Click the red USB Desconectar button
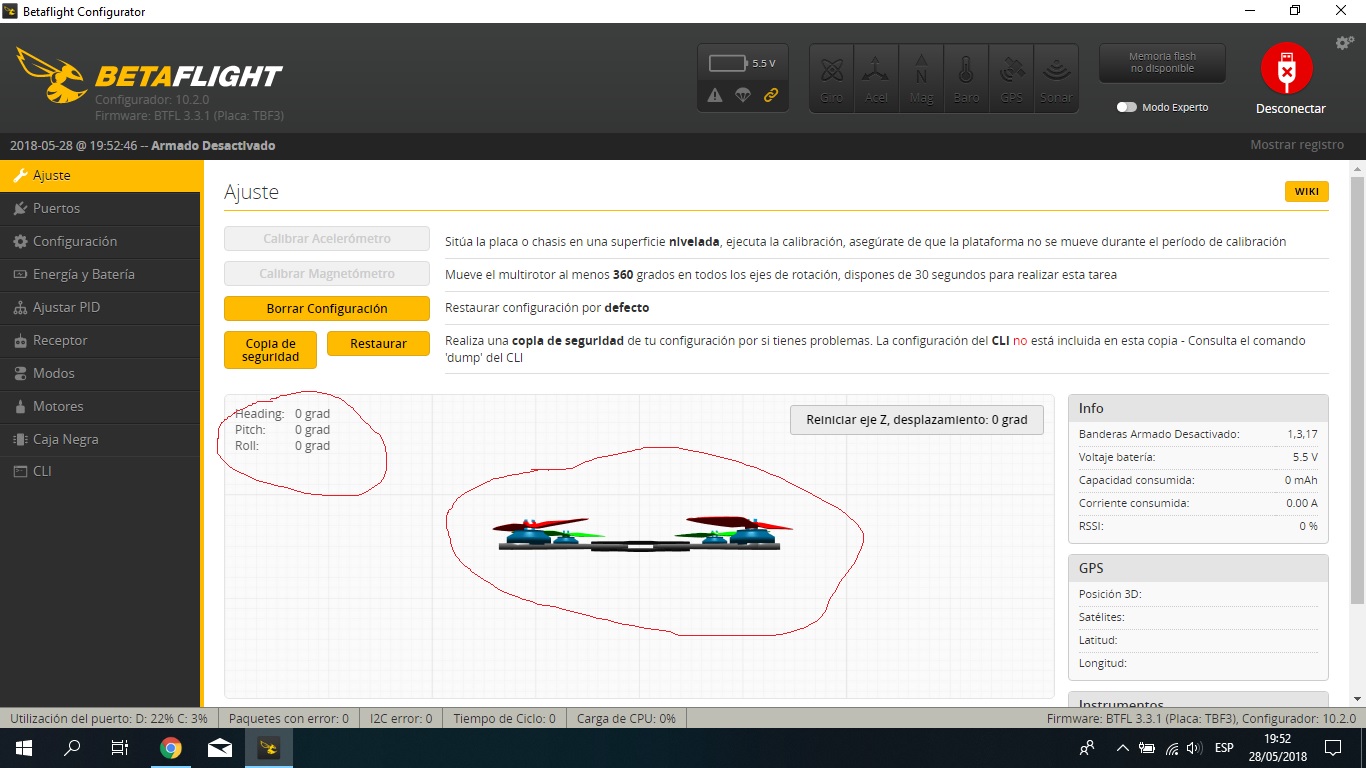This screenshot has height=768, width=1366. (1286, 68)
